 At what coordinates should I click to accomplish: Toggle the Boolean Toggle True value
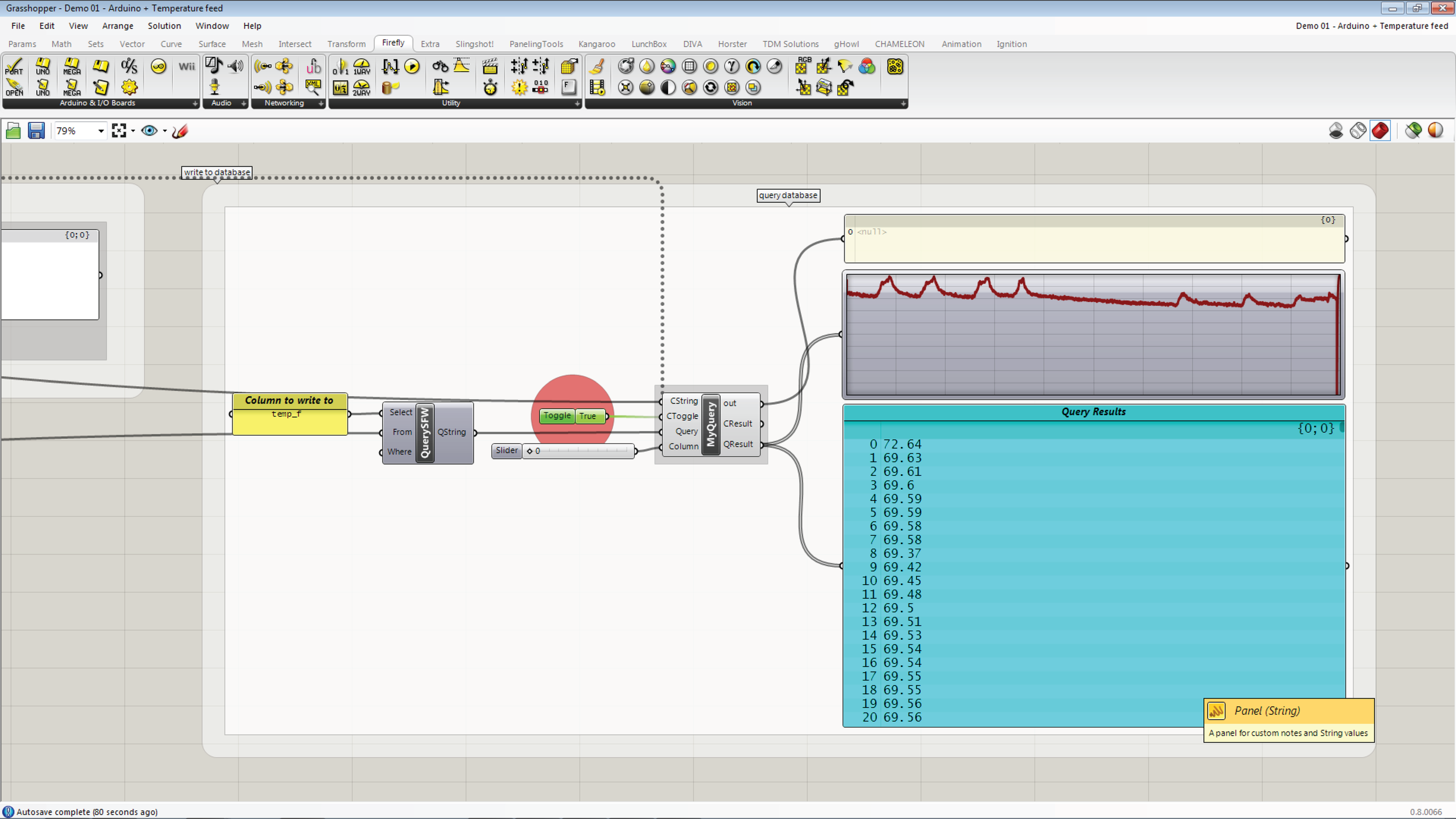588,416
